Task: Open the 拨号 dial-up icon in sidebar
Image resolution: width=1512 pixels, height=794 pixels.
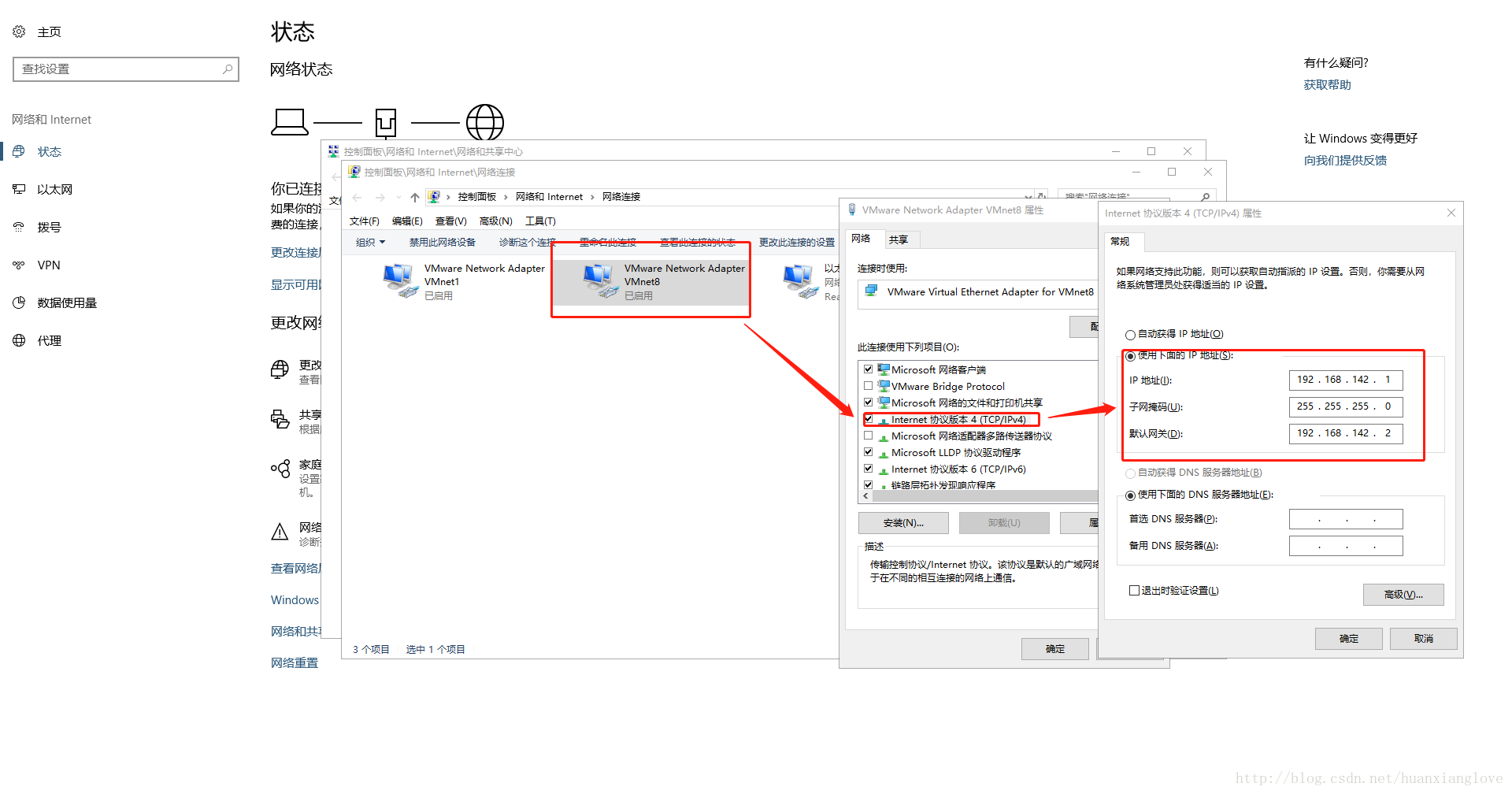Action: tap(19, 227)
